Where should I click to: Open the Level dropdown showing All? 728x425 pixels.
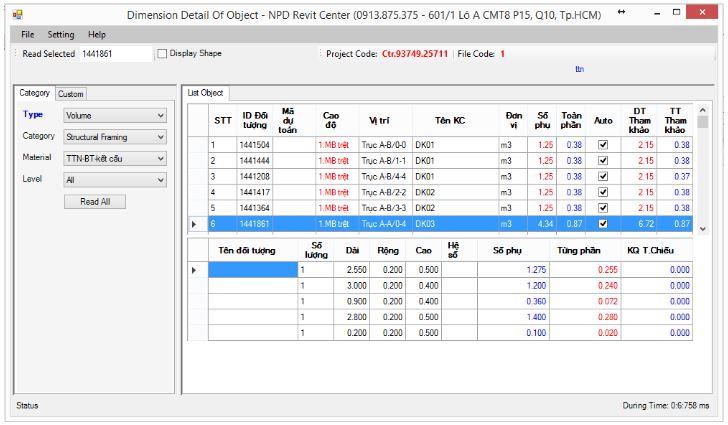[115, 180]
